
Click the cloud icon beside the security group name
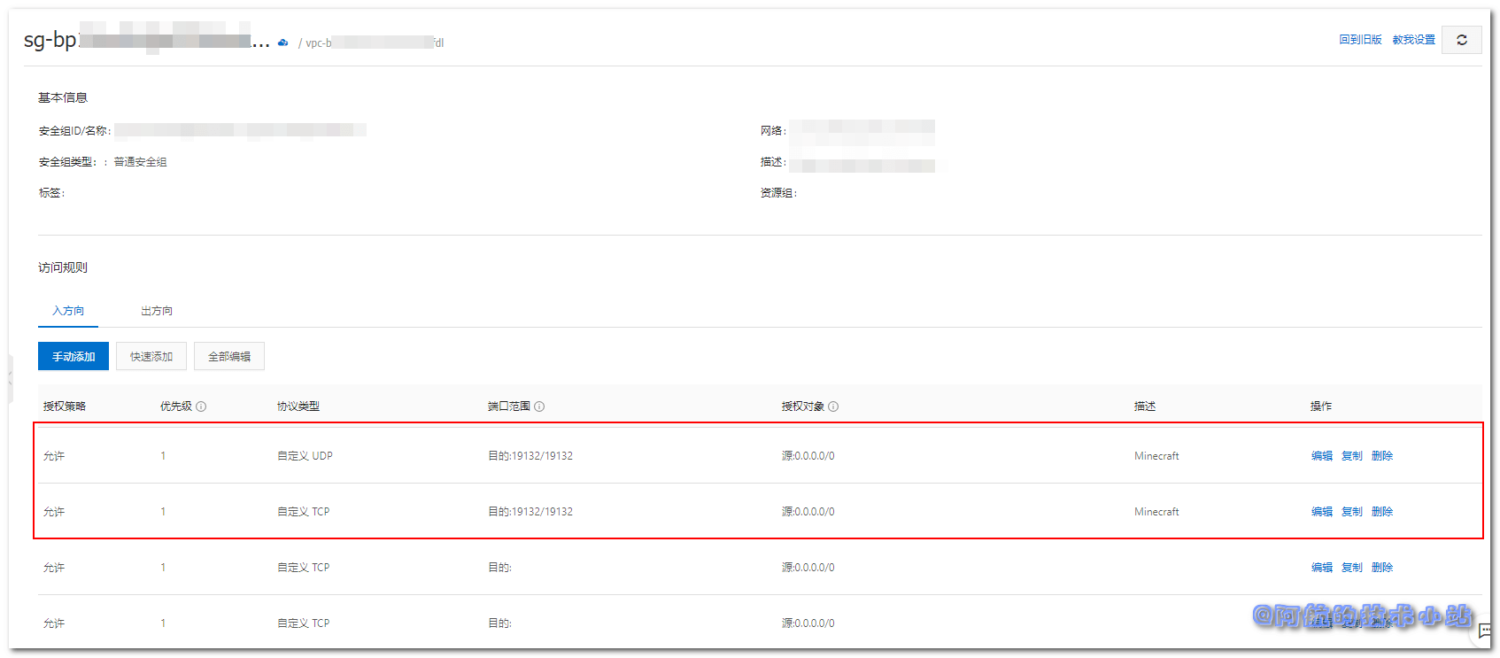point(283,43)
